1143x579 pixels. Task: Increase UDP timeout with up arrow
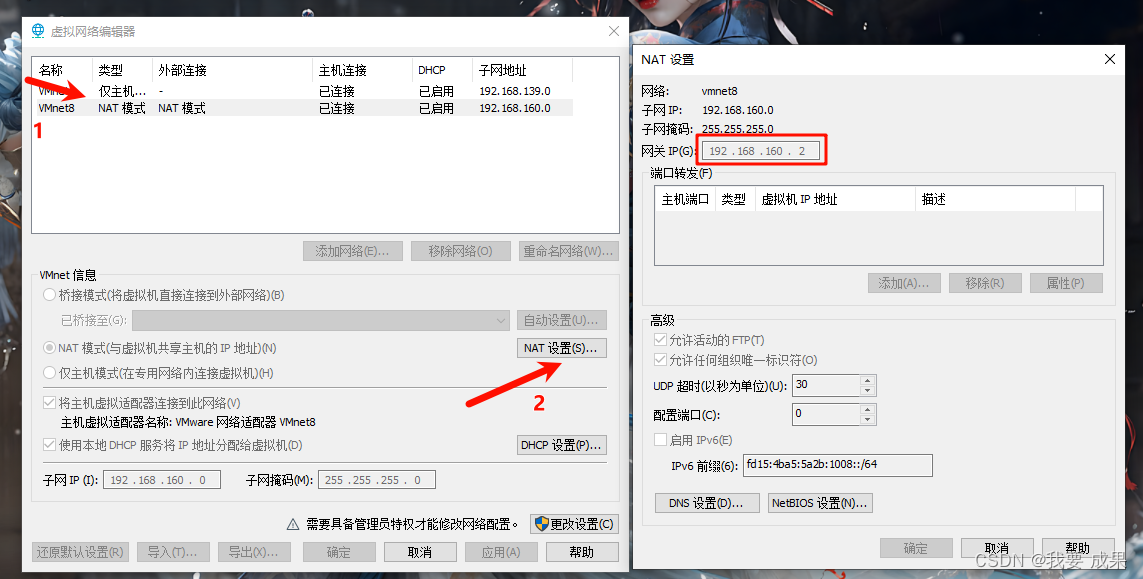tap(867, 380)
